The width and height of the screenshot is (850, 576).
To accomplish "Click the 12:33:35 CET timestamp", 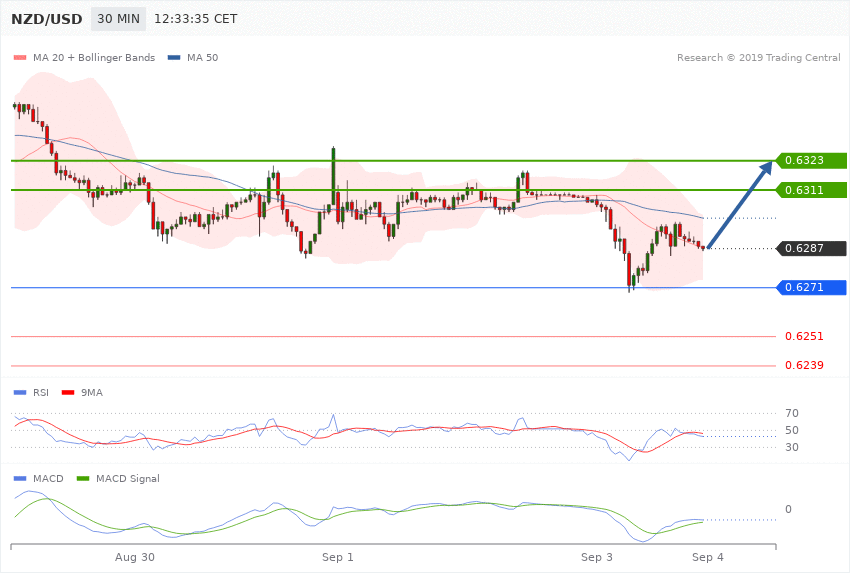I will [x=196, y=19].
